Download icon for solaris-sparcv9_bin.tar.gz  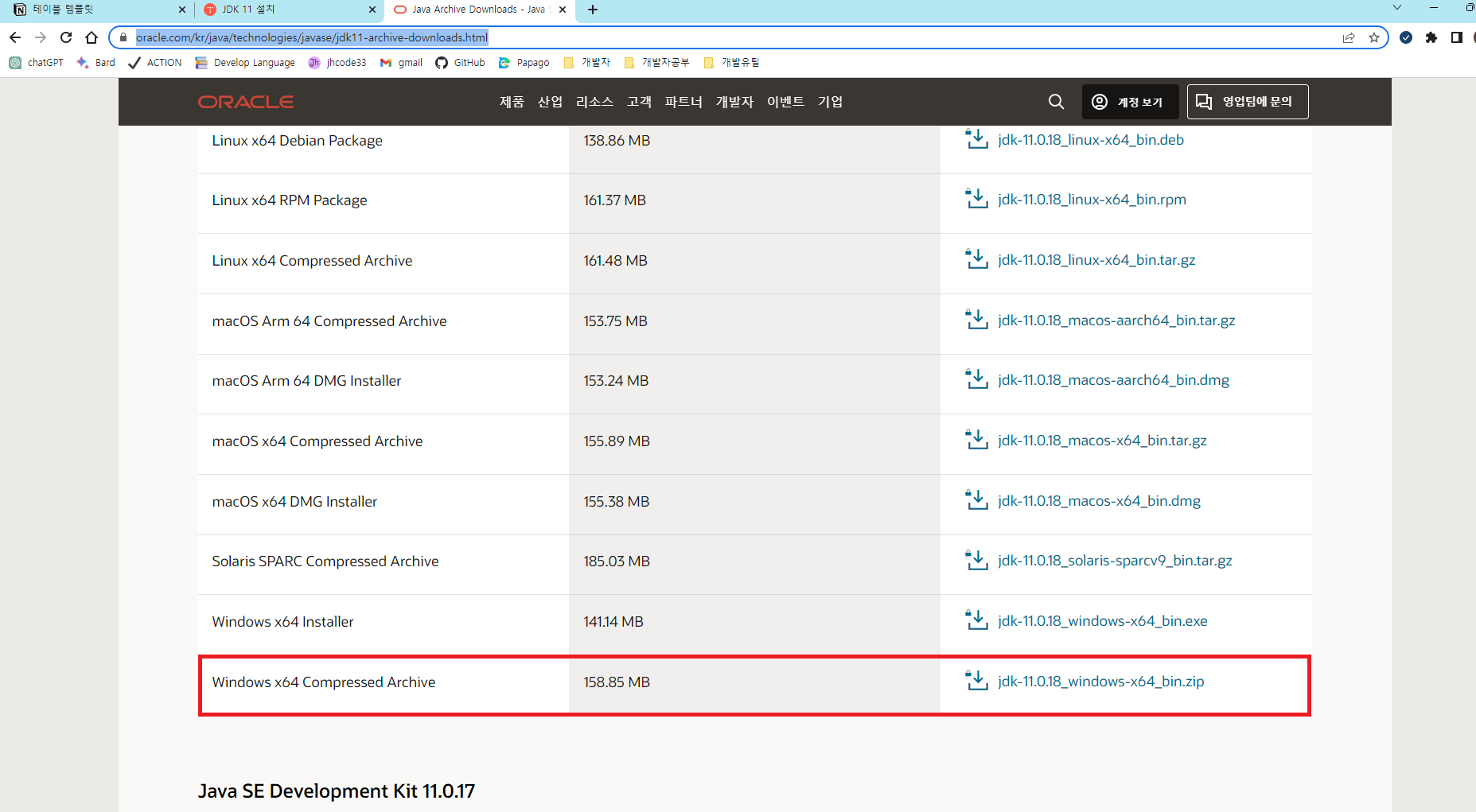coord(976,559)
